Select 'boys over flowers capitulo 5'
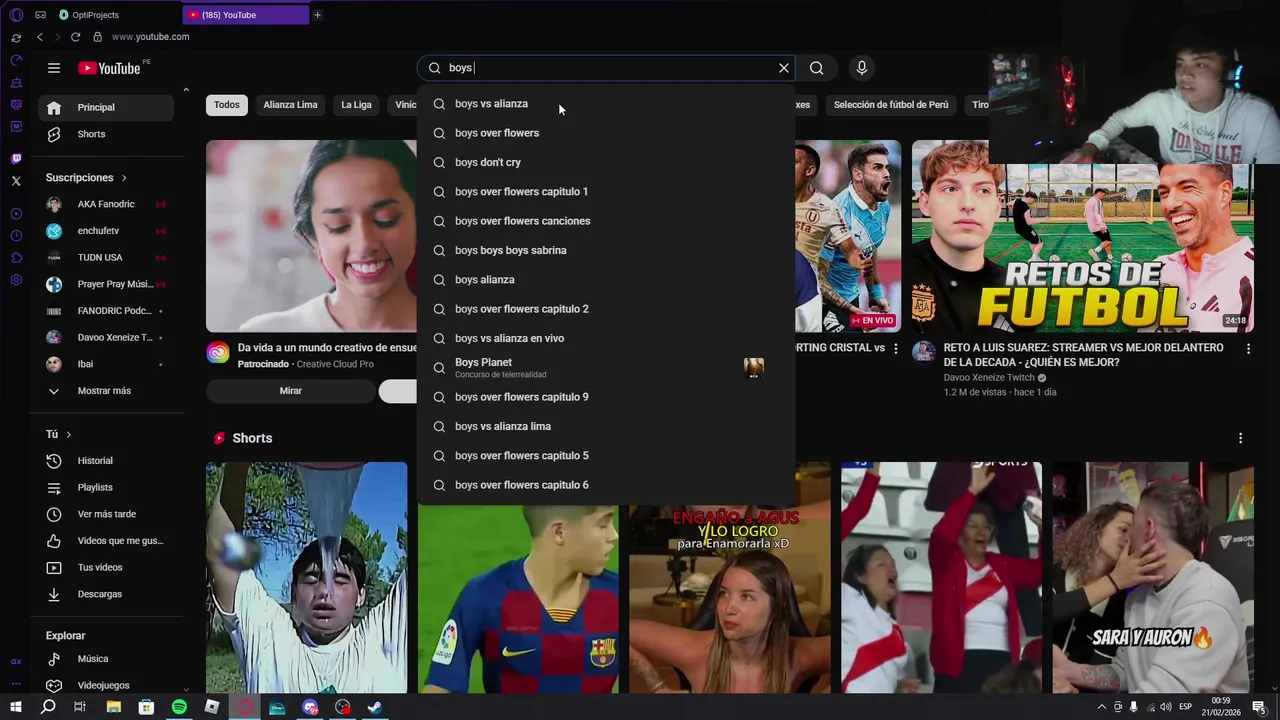The image size is (1280, 720). [x=606, y=456]
